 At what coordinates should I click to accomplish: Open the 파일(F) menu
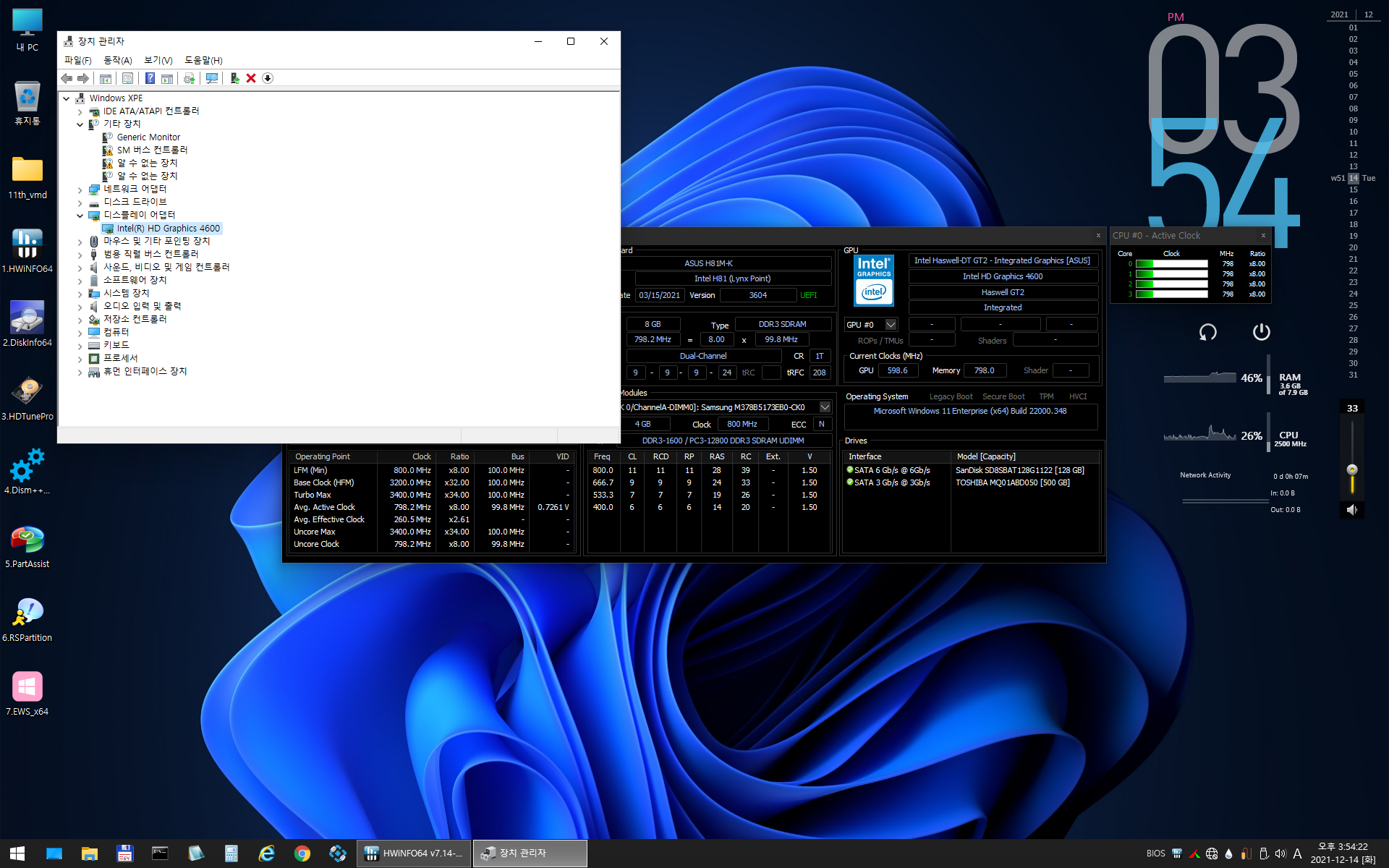click(78, 60)
